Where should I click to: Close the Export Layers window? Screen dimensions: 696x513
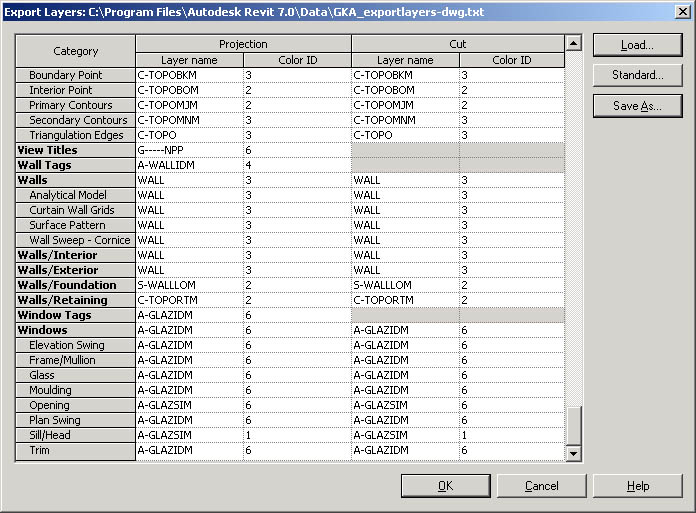click(681, 11)
